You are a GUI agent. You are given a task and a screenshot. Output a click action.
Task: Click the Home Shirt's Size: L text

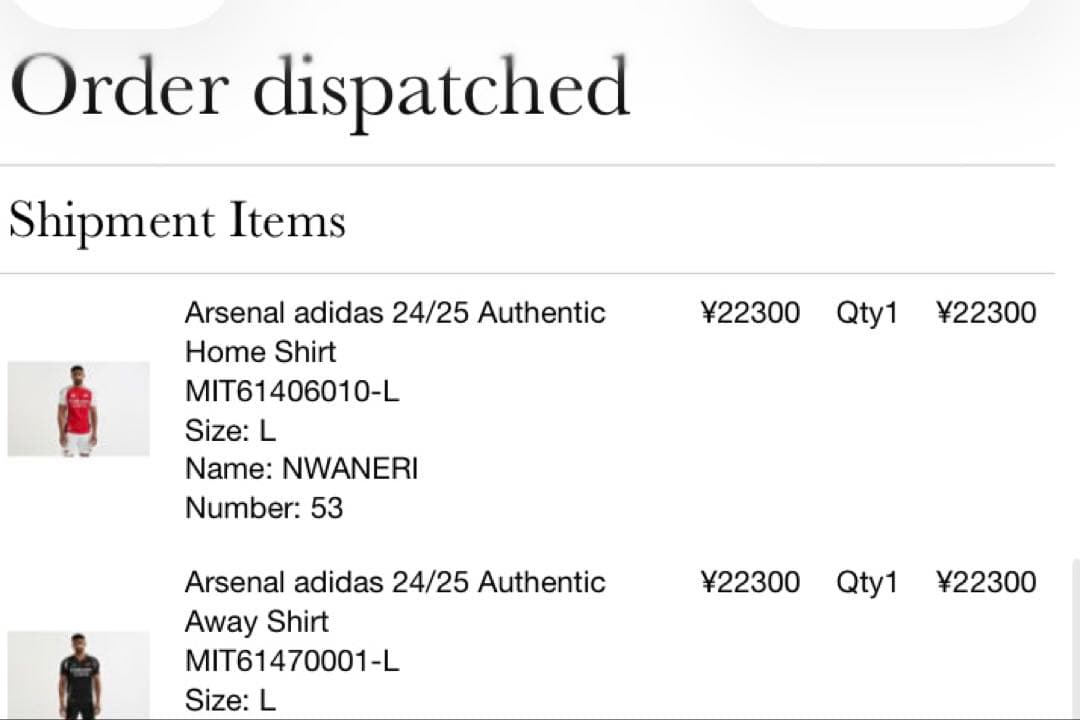point(230,431)
